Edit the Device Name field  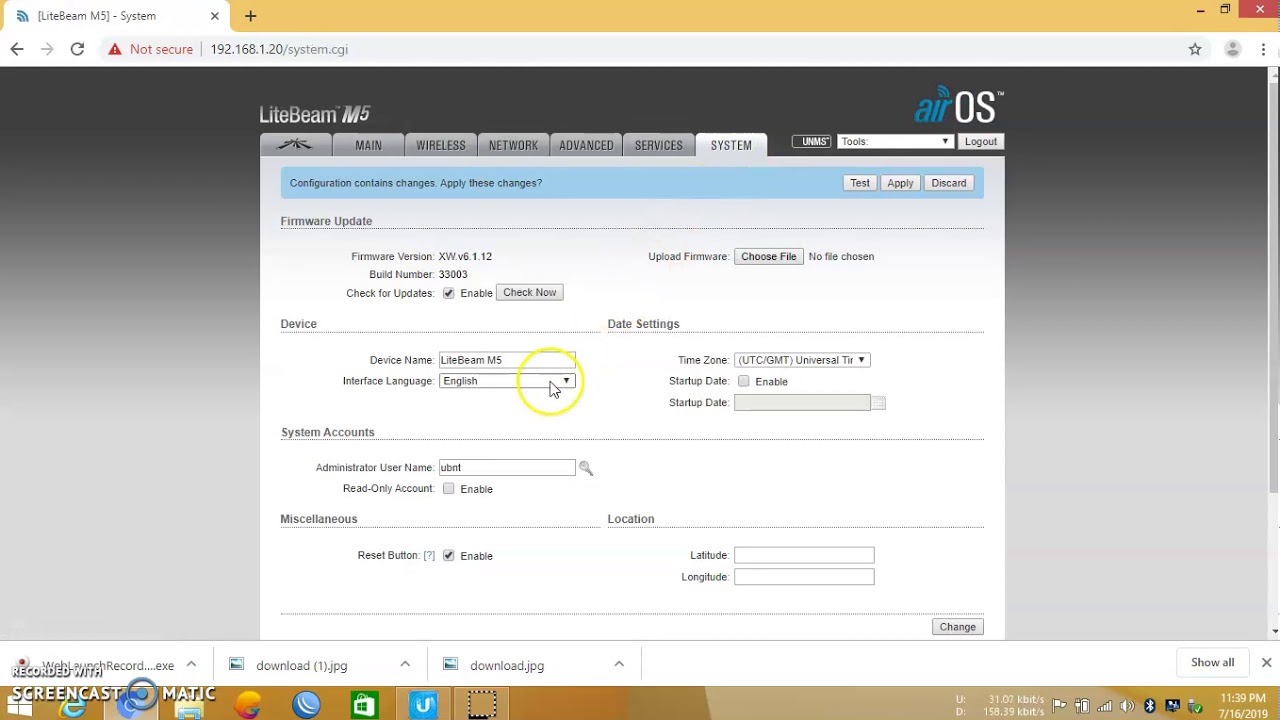pyautogui.click(x=507, y=360)
